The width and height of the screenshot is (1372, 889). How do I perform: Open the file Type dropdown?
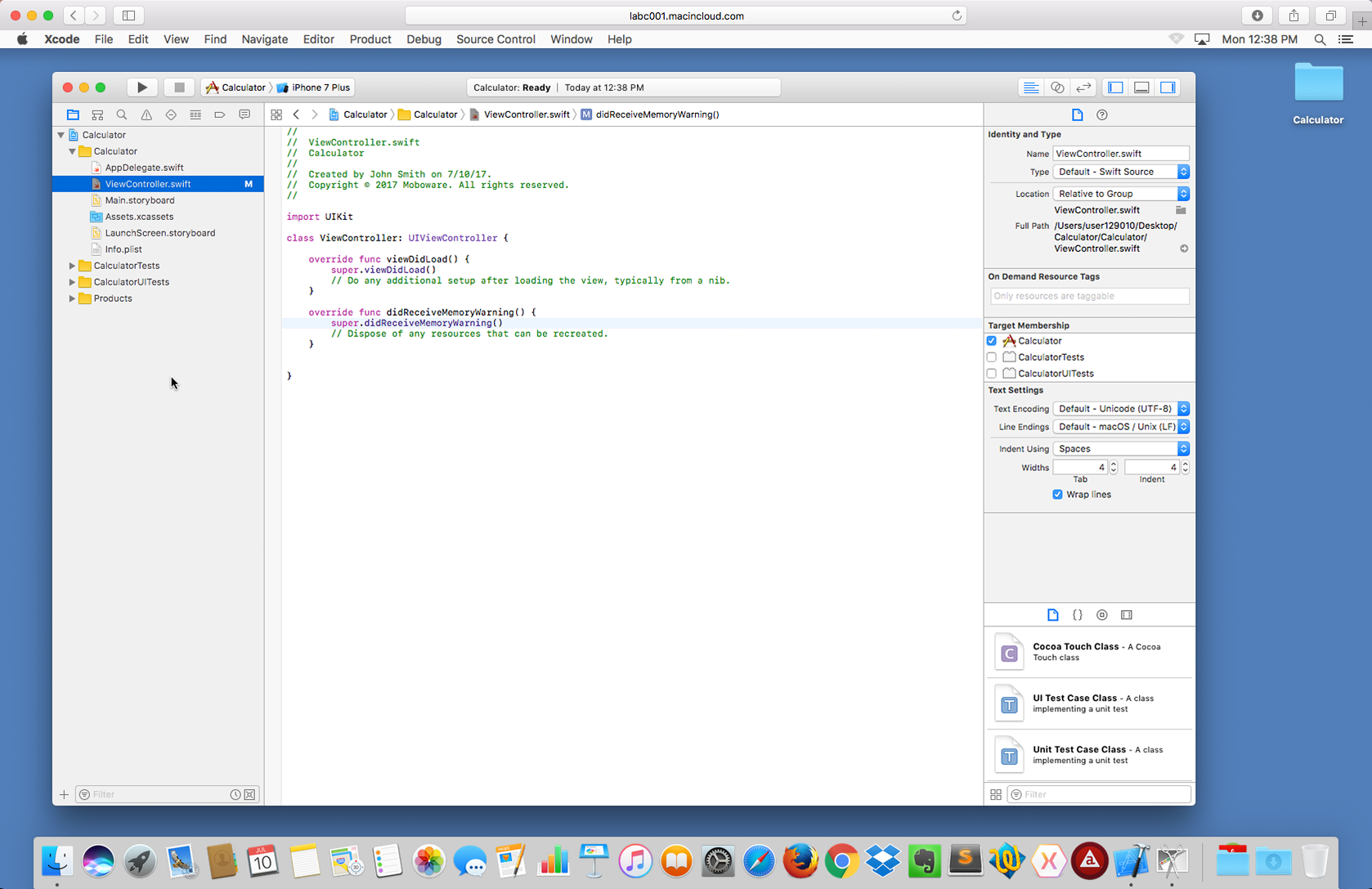1121,172
